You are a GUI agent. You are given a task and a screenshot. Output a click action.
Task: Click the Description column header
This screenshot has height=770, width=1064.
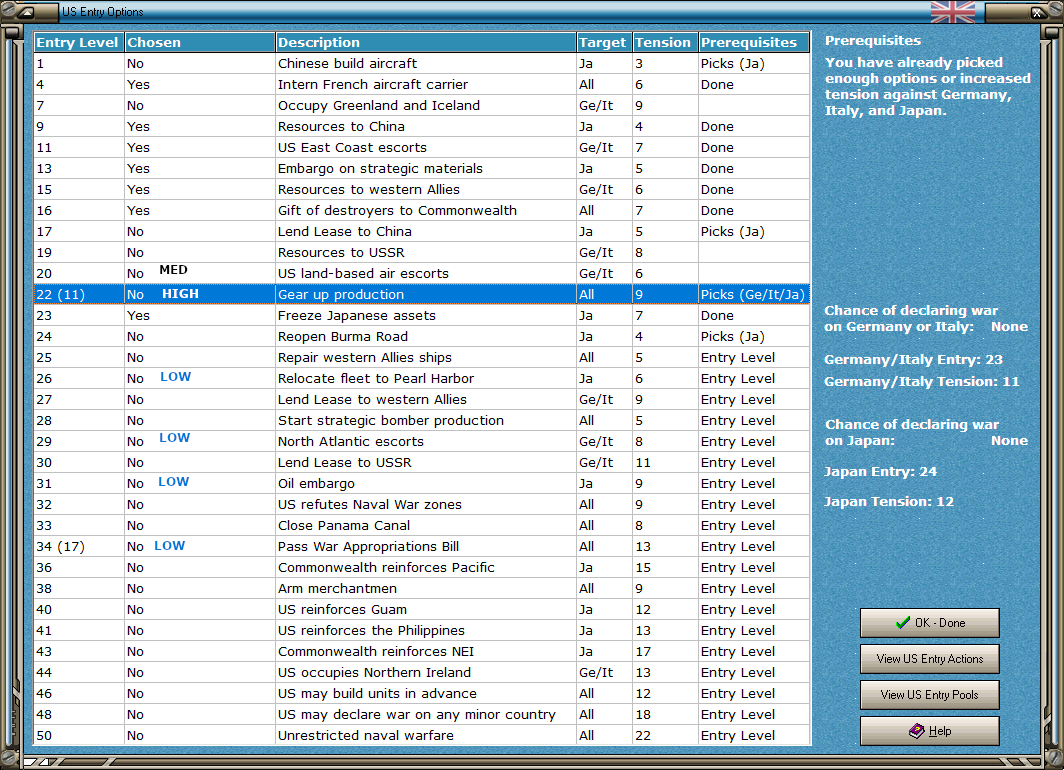pos(425,42)
